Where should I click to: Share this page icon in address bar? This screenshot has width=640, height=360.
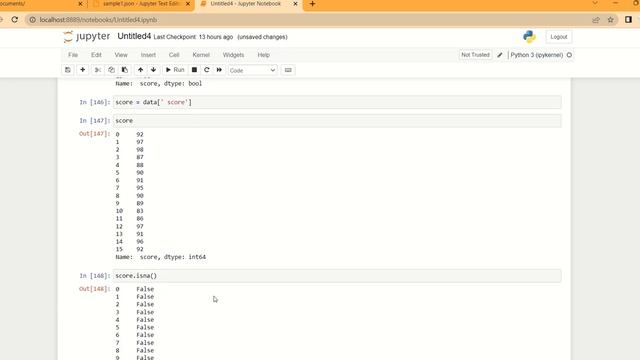(596, 20)
